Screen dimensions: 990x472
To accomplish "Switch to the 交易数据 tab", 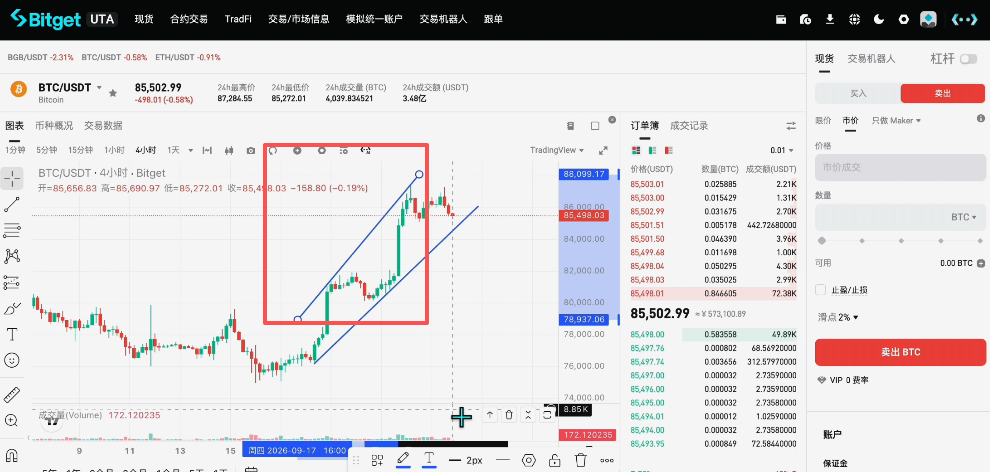I will (104, 126).
